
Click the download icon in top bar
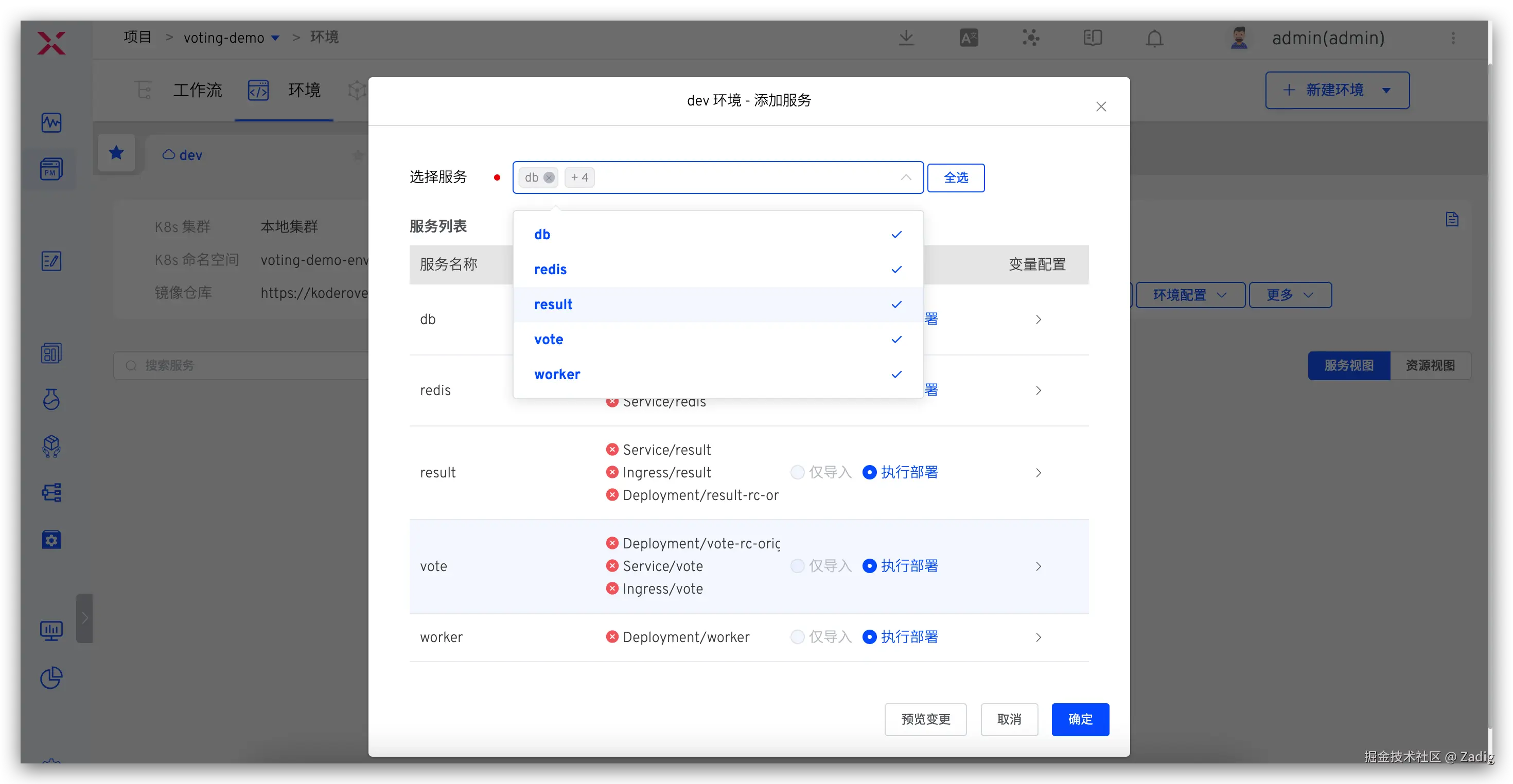pyautogui.click(x=906, y=38)
